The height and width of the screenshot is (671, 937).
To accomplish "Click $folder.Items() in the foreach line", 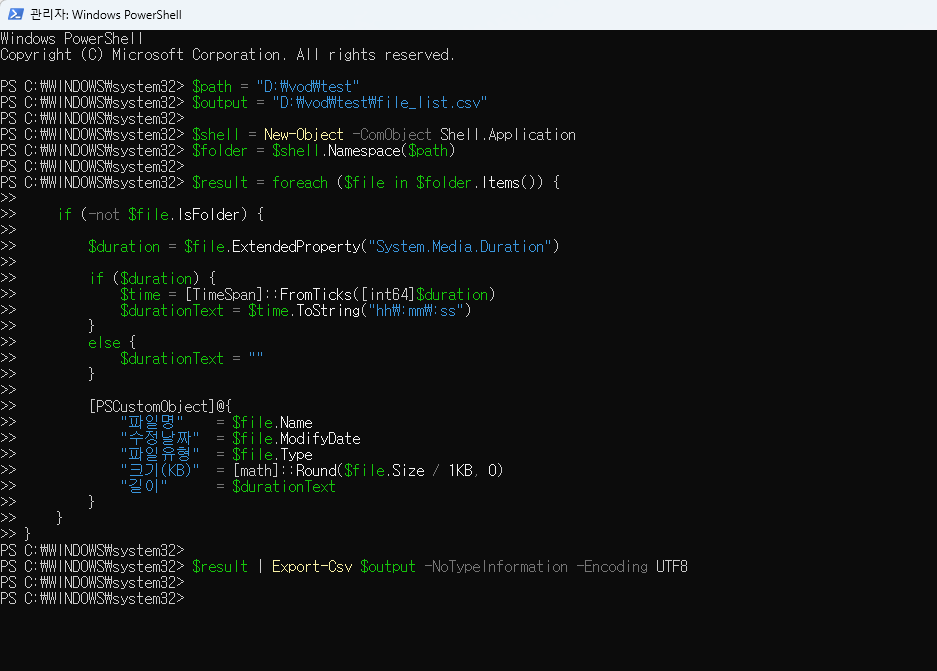I will click(479, 183).
